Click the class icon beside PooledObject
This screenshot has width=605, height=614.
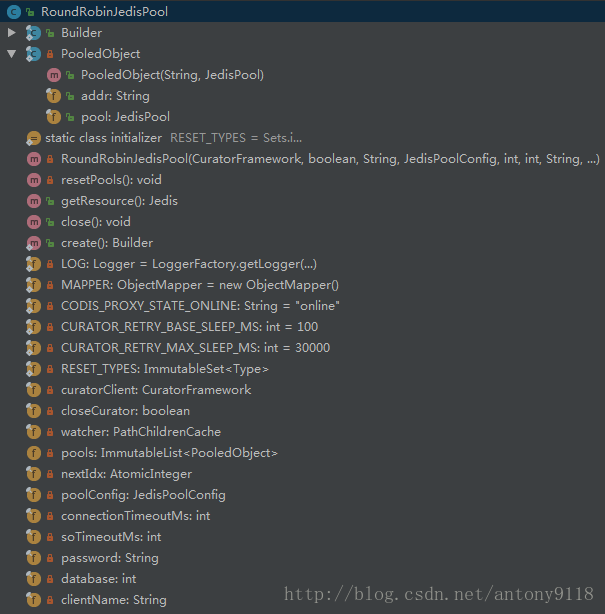[33, 54]
